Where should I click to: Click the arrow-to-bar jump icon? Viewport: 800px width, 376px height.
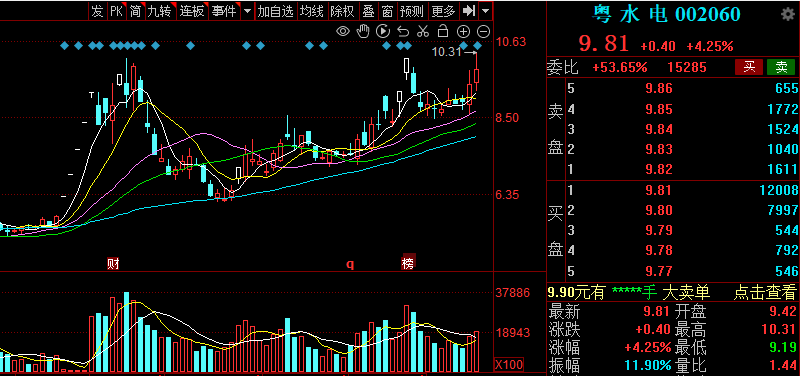[468, 11]
